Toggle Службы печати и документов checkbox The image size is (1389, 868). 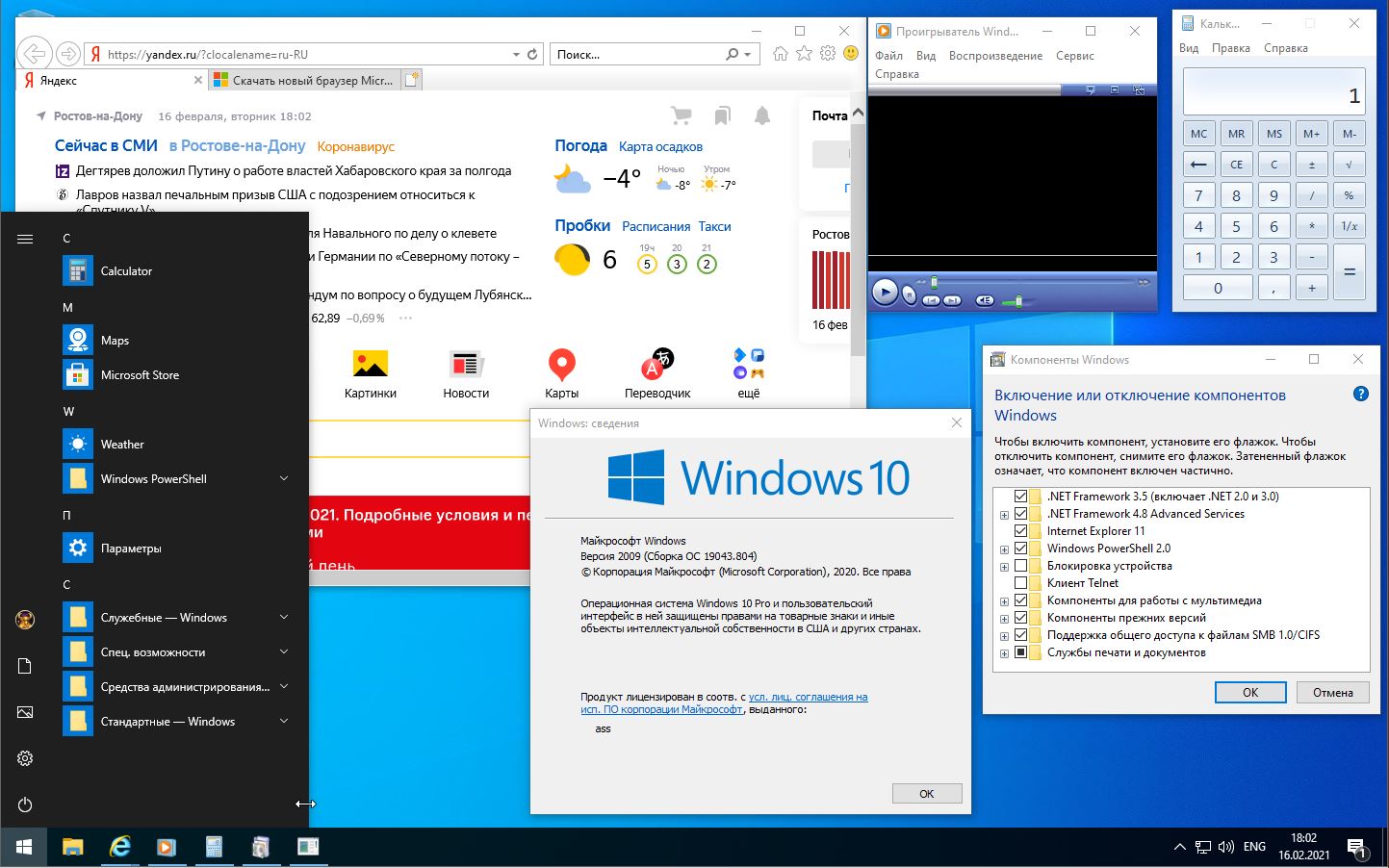click(1020, 652)
